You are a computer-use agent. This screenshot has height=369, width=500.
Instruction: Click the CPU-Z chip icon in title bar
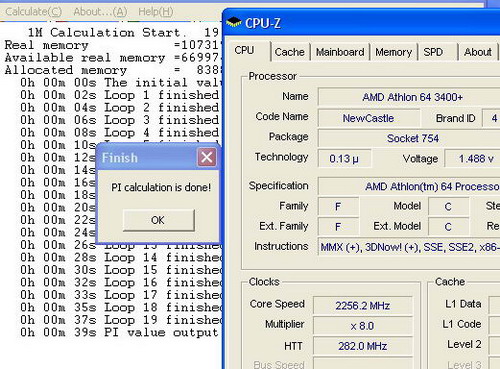pyautogui.click(x=234, y=22)
